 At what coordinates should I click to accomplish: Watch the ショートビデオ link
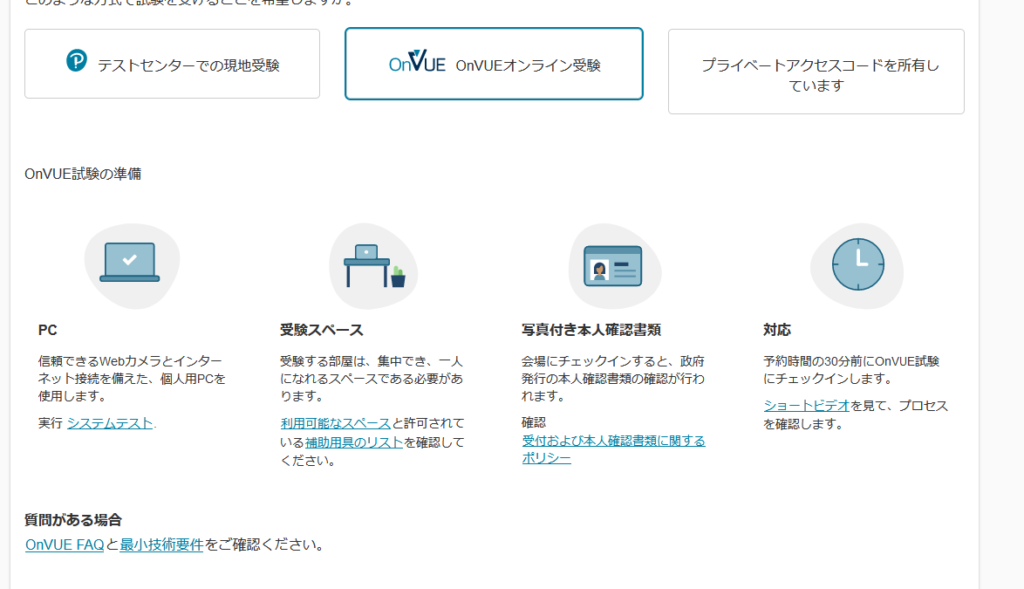click(x=806, y=405)
